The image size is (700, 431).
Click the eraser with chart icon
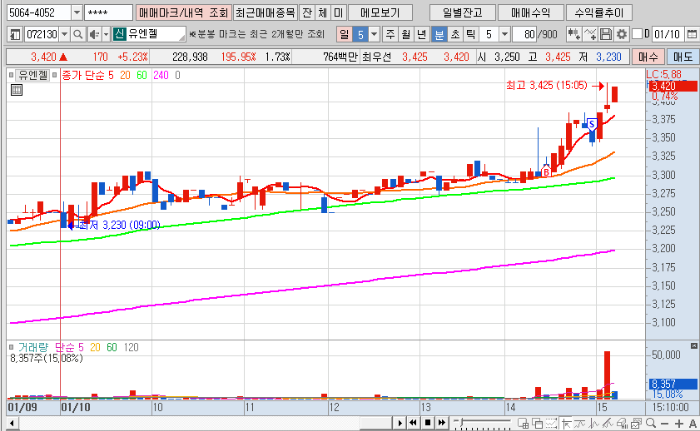tap(622, 423)
